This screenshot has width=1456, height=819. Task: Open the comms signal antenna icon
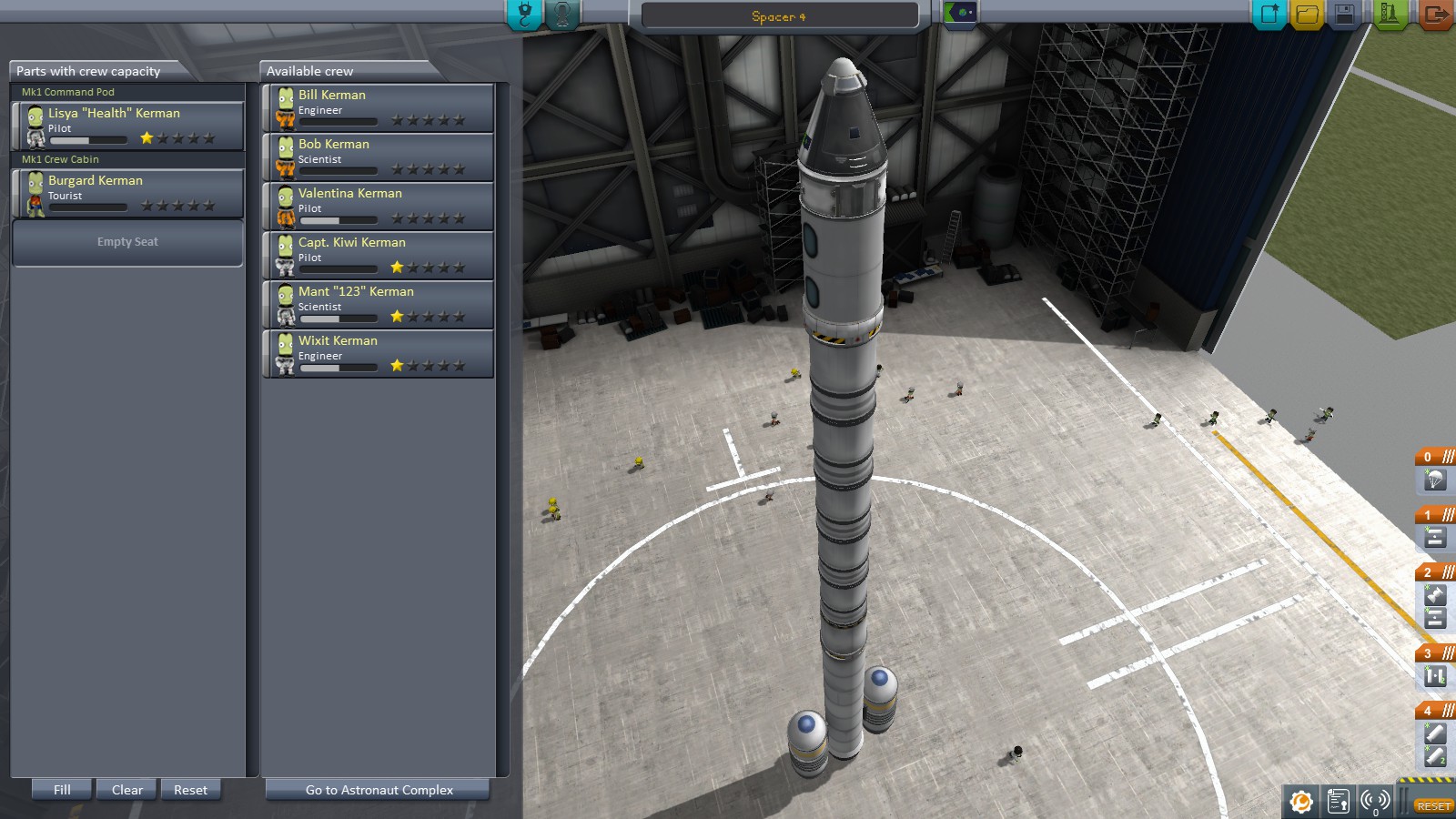pos(1375,801)
